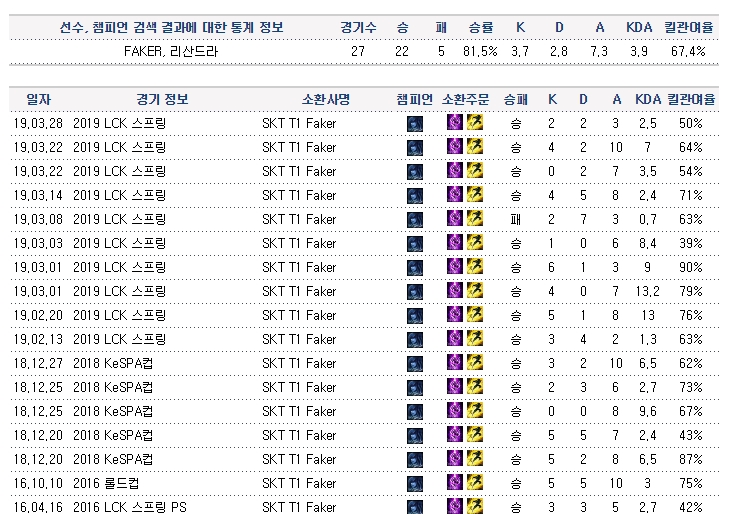Click the 39% kill participation value
Image resolution: width=734 pixels, height=514 pixels.
(x=691, y=243)
